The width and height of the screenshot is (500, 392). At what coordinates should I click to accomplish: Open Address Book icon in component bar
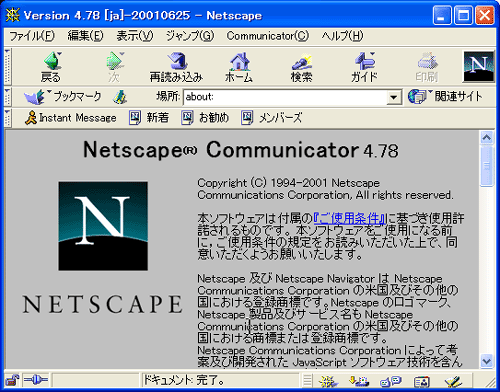[x=421, y=381]
